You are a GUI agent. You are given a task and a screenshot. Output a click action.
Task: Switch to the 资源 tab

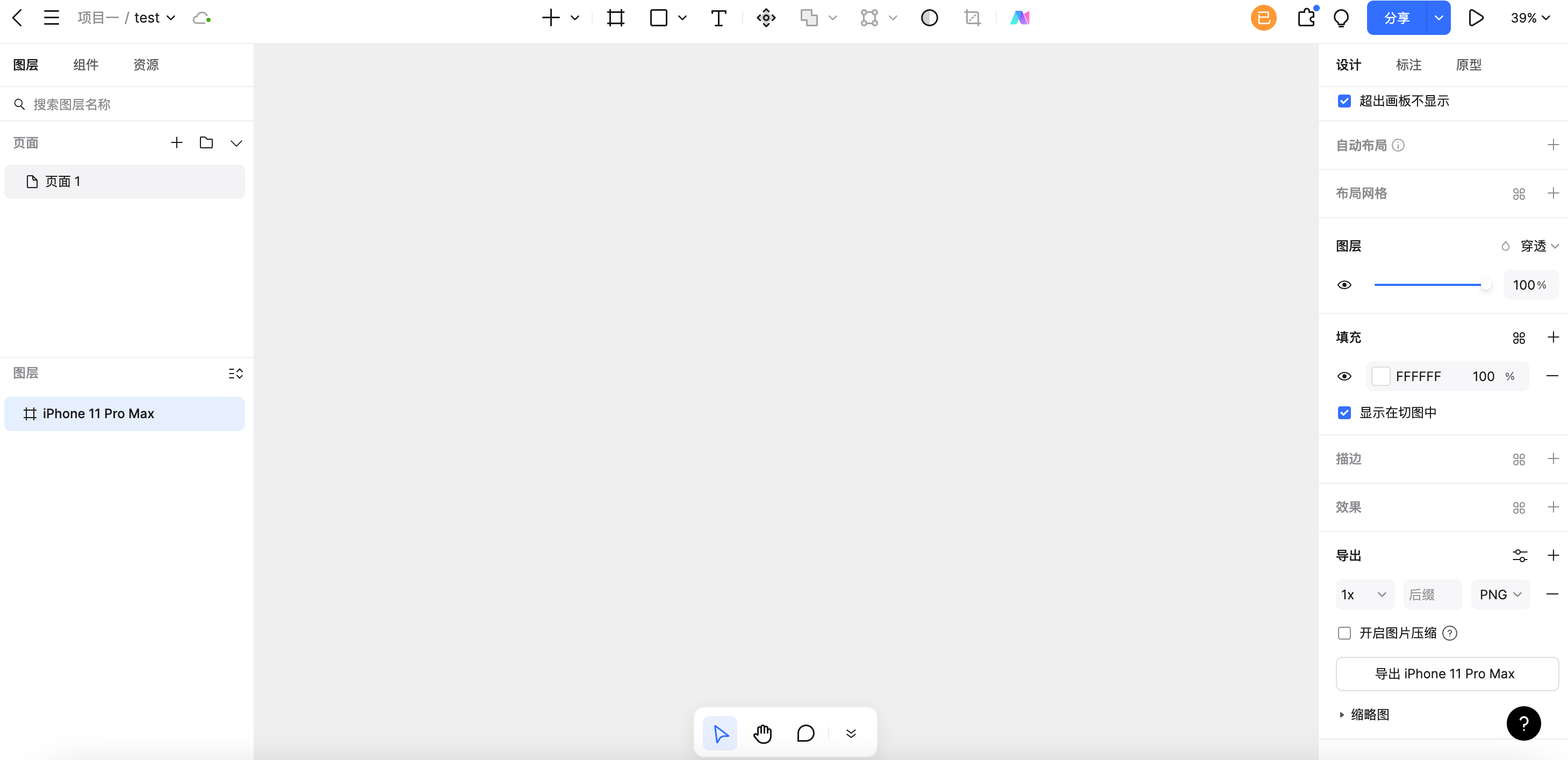[x=146, y=64]
